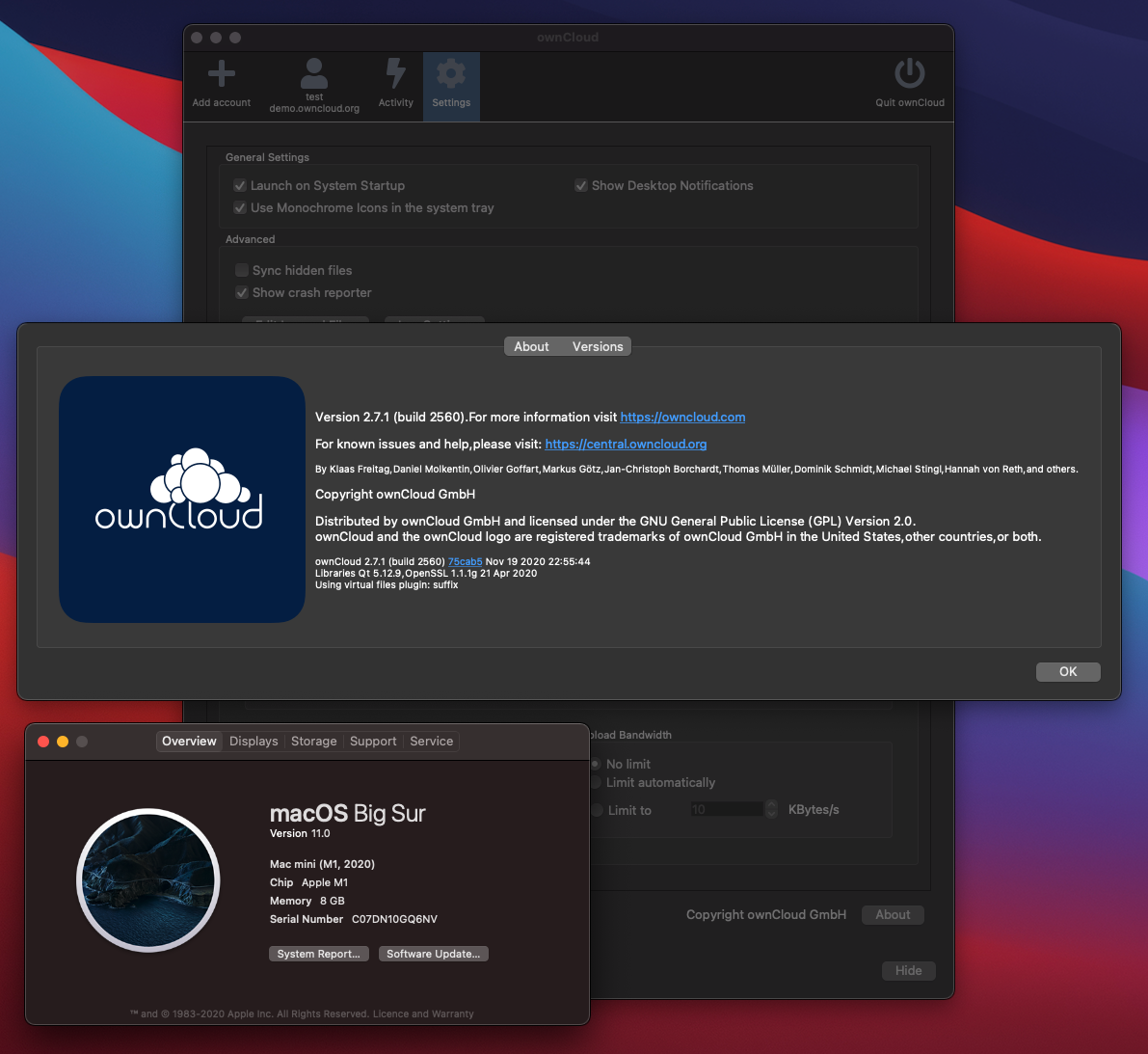
Task: Click the Version 11.0 text
Action: pyautogui.click(x=300, y=833)
